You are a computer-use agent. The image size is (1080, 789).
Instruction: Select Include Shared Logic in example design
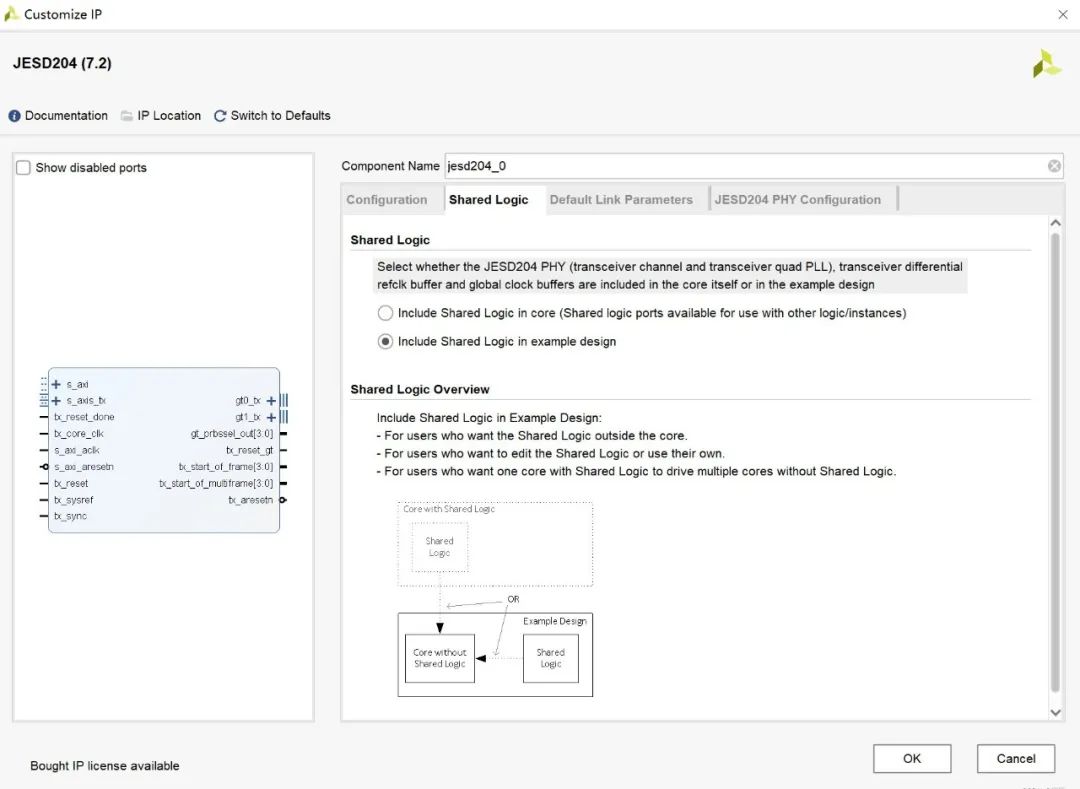385,341
